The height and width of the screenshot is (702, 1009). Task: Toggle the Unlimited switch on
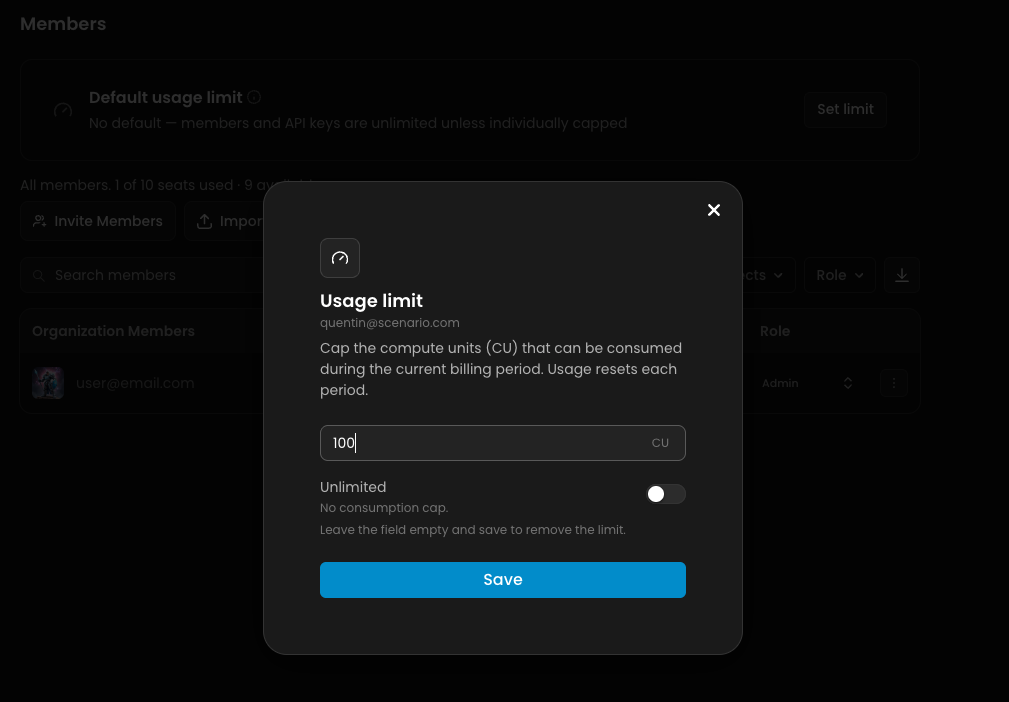pyautogui.click(x=665, y=494)
